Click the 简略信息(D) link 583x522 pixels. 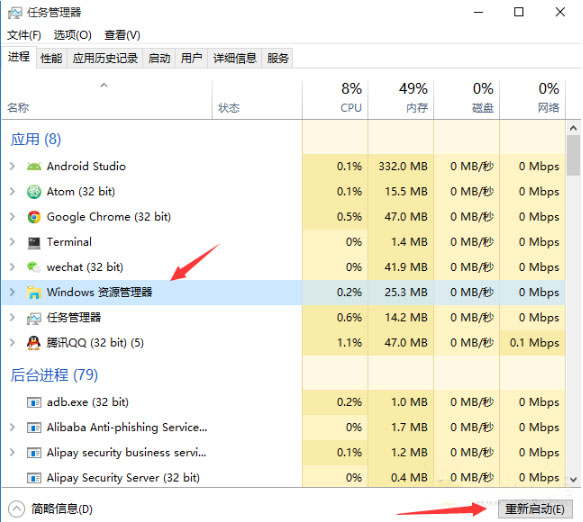click(x=62, y=509)
